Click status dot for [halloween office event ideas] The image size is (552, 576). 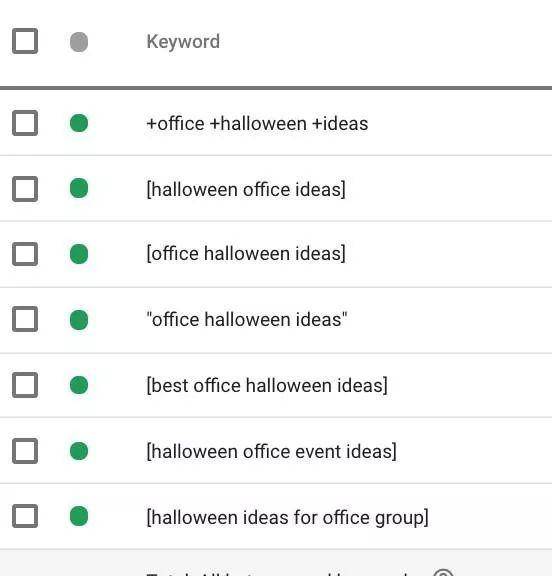click(x=79, y=451)
